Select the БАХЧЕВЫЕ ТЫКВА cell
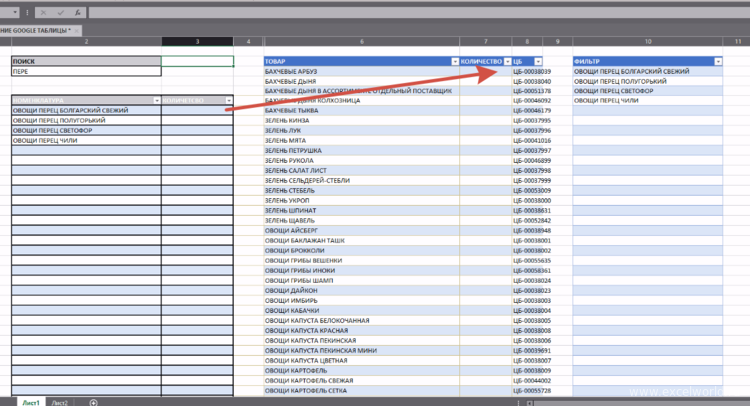Screen dimensions: 750x406 362,110
